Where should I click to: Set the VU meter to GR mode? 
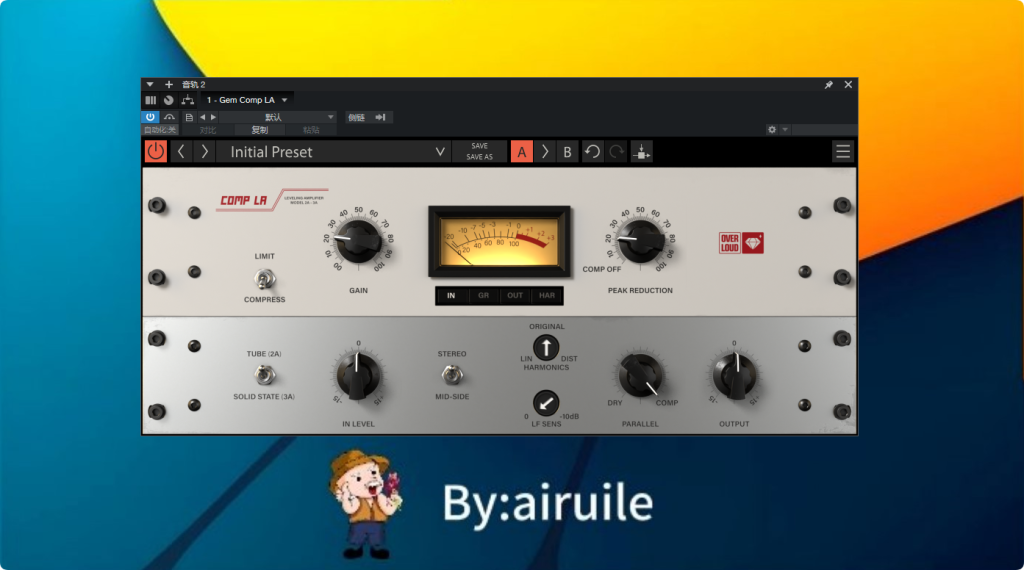[x=483, y=296]
